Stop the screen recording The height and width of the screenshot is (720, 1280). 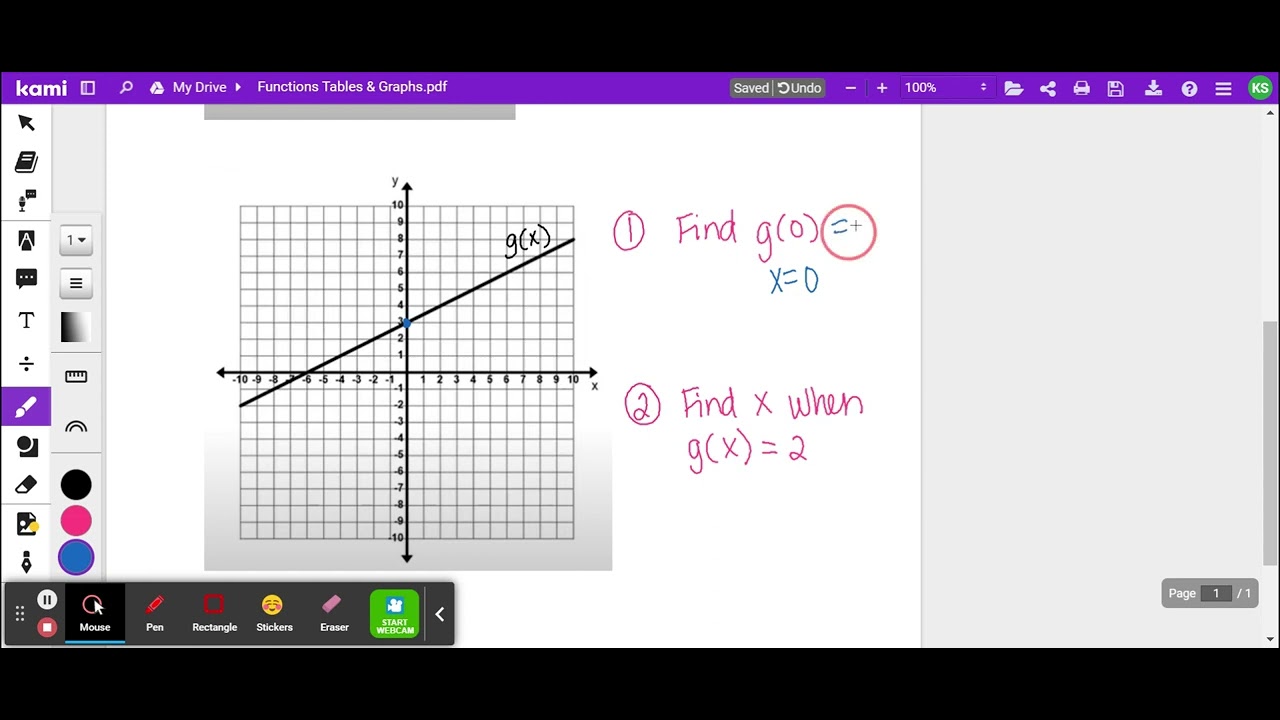[x=47, y=628]
